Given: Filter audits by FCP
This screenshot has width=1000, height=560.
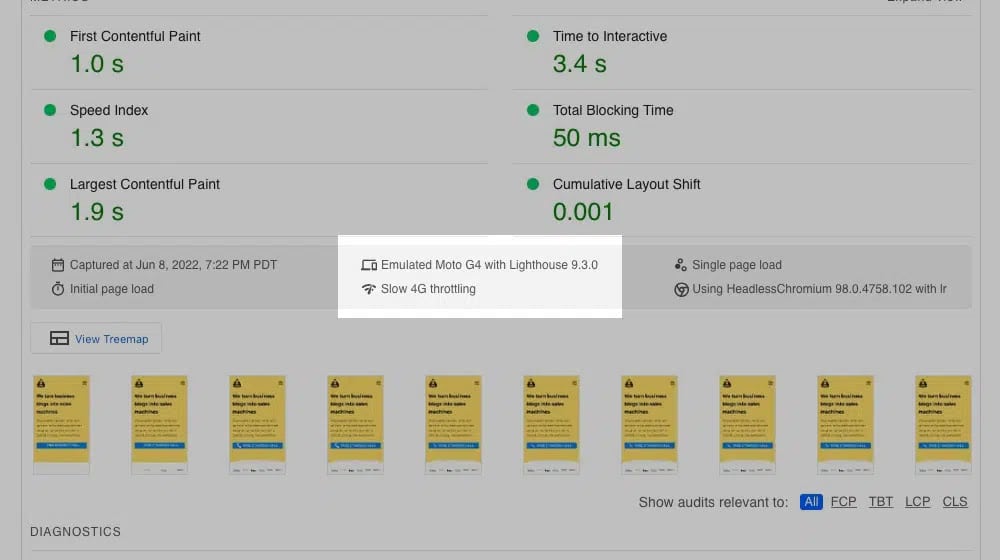Looking at the screenshot, I should [843, 502].
